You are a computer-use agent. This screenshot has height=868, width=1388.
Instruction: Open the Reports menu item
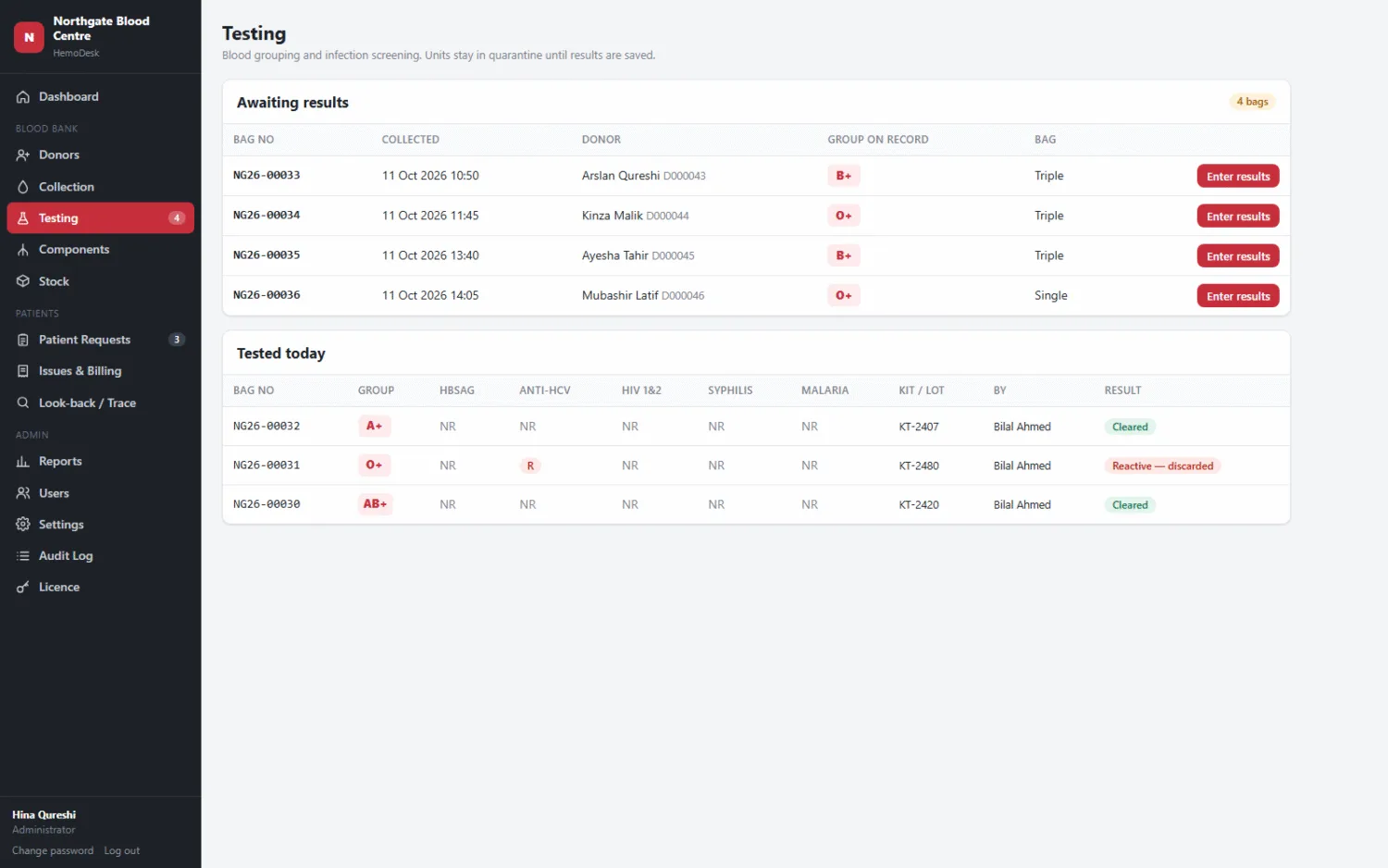click(x=100, y=462)
